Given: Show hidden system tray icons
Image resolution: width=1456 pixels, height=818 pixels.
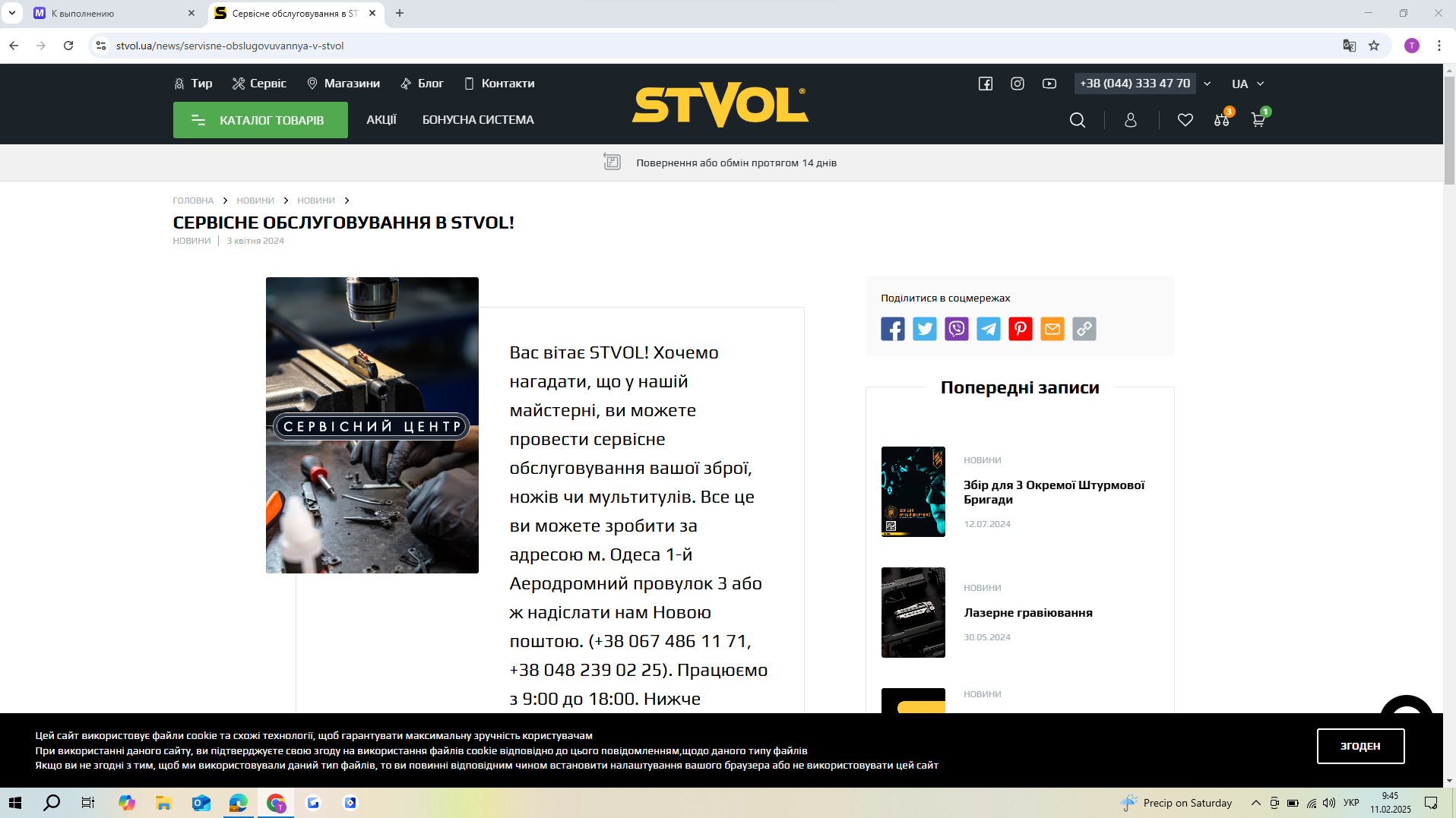Looking at the screenshot, I should [x=1256, y=803].
